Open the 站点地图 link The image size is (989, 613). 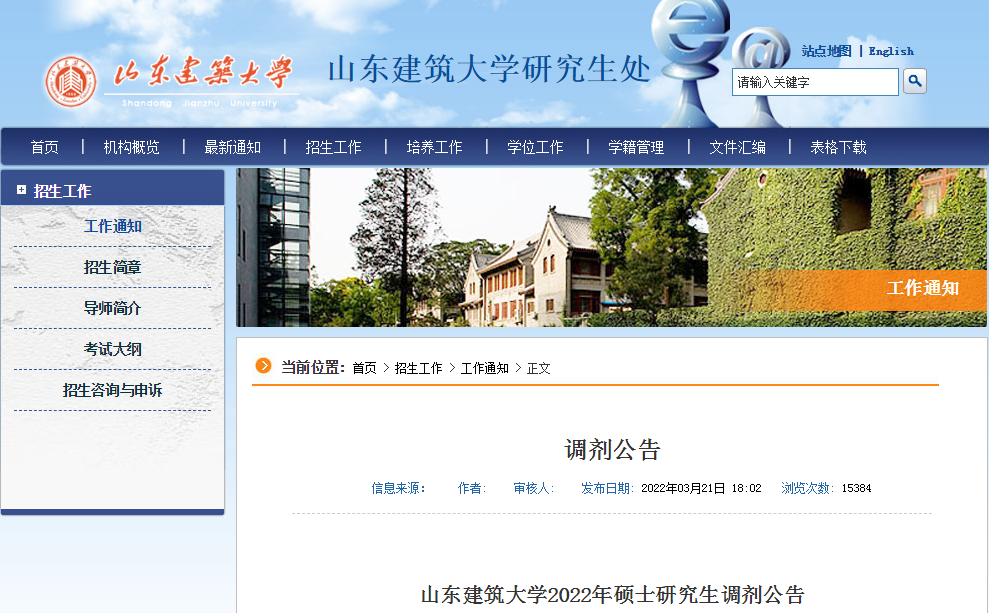point(826,51)
